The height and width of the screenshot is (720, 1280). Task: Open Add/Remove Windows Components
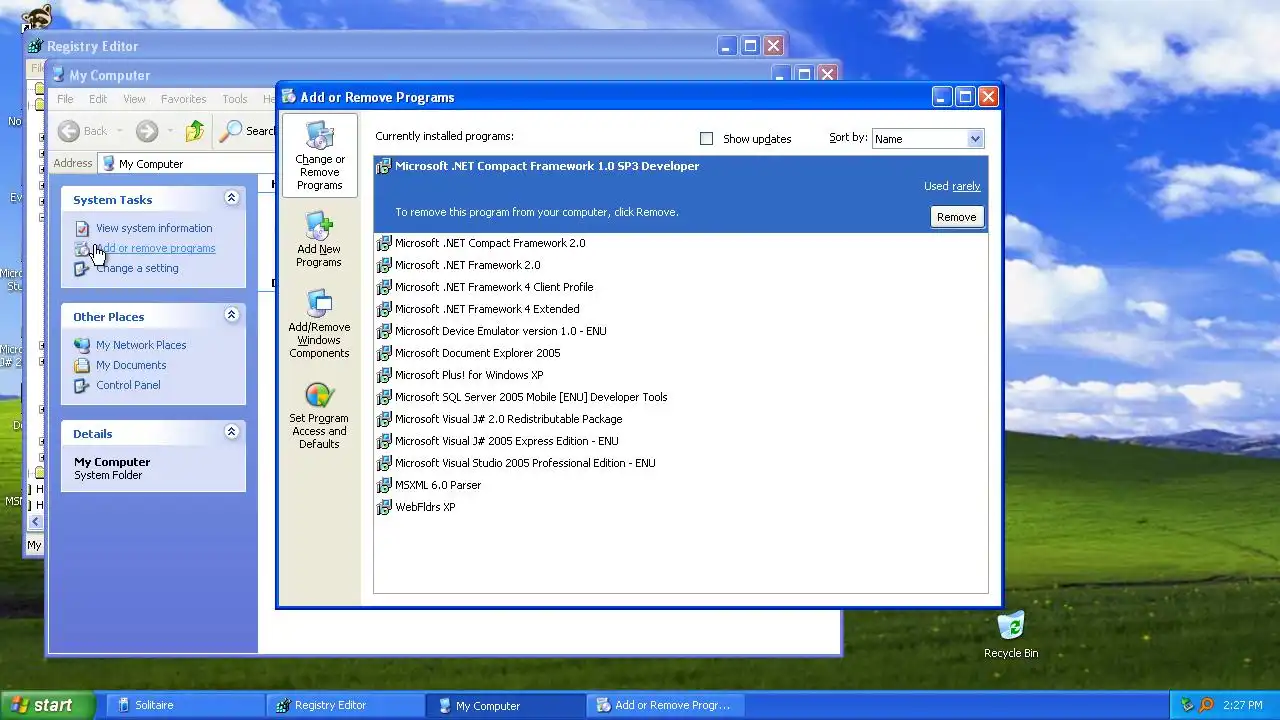coord(319,323)
